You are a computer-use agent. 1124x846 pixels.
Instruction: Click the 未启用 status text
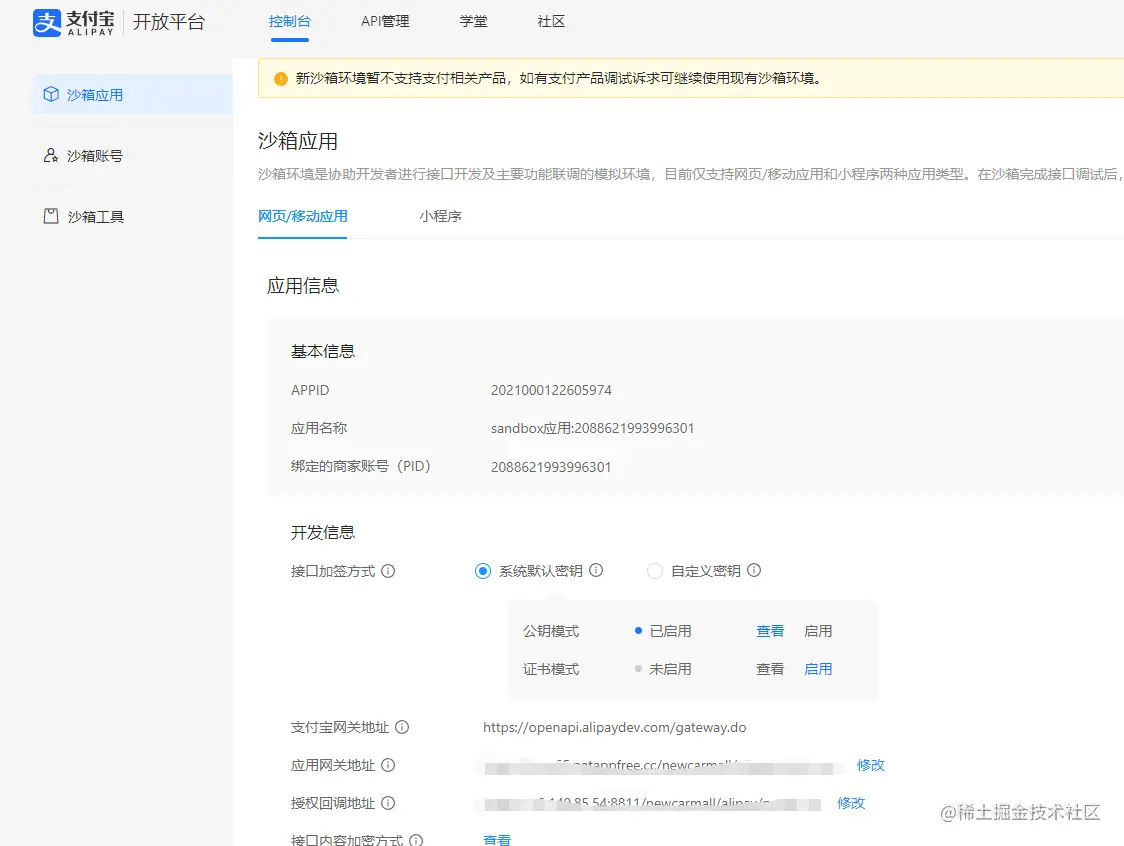(x=670, y=669)
